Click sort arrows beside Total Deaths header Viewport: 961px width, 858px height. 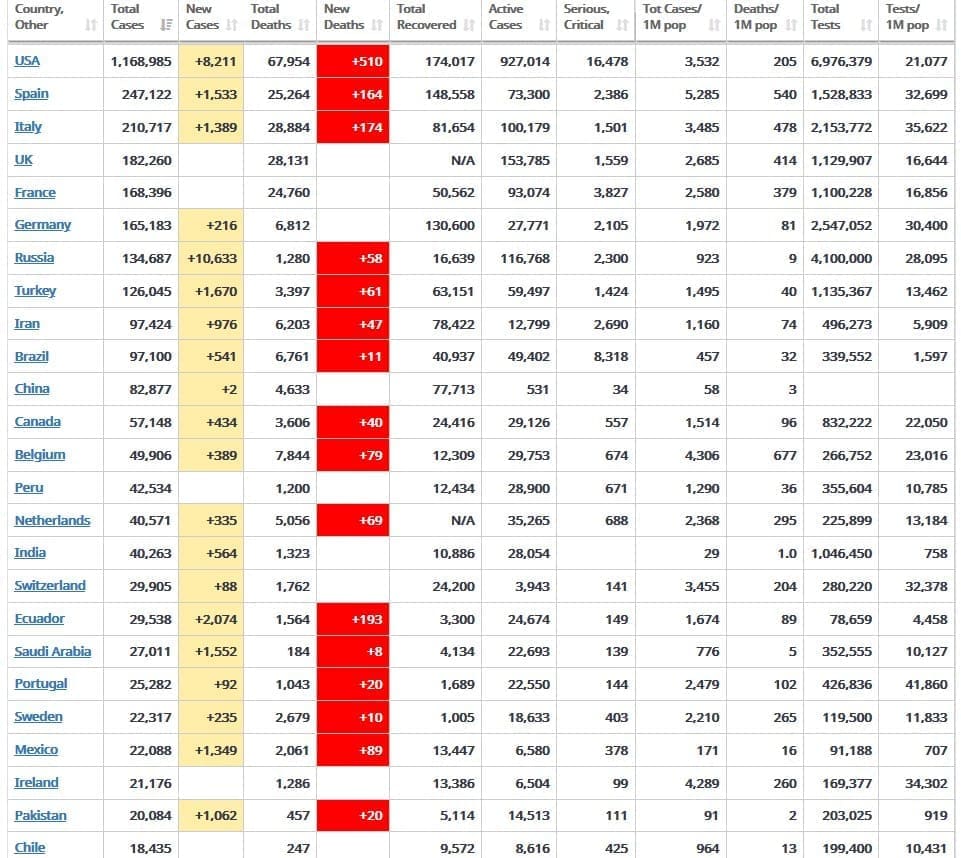(304, 25)
